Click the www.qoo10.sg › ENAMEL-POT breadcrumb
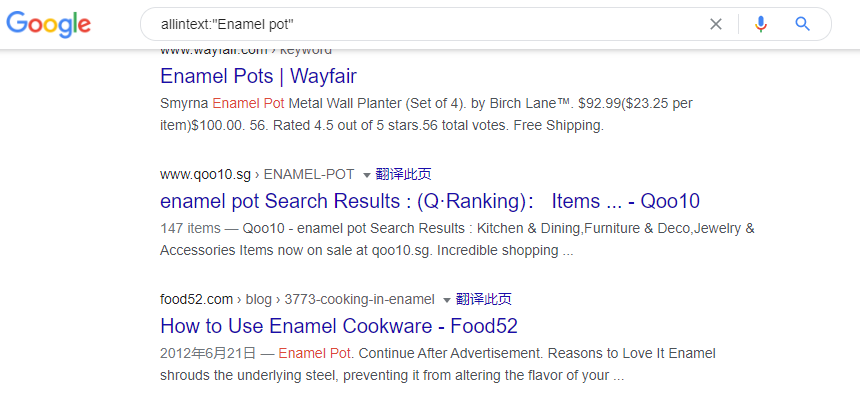This screenshot has width=860, height=408. pyautogui.click(x=257, y=174)
